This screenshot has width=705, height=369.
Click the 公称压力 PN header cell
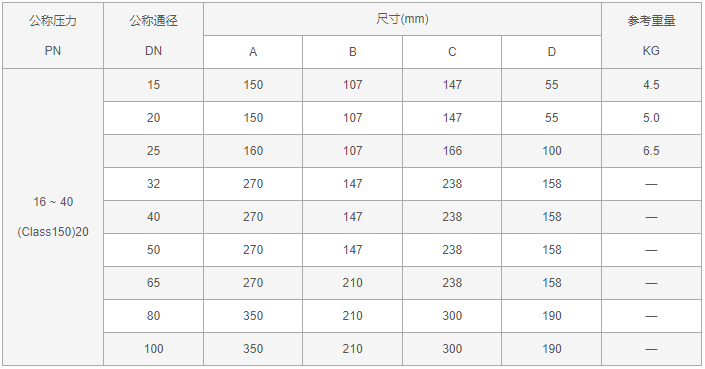tap(53, 36)
